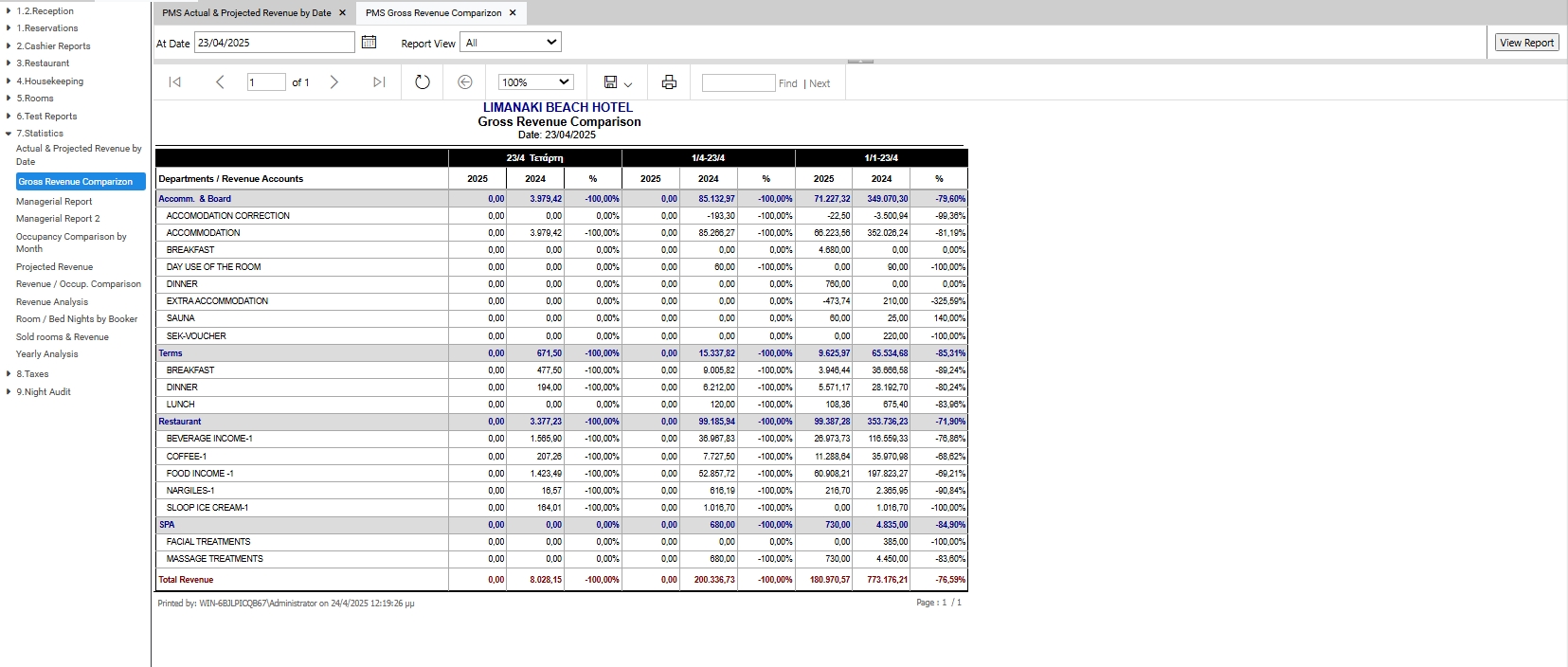Click the Next search link
The height and width of the screenshot is (667, 1568).
(x=820, y=83)
